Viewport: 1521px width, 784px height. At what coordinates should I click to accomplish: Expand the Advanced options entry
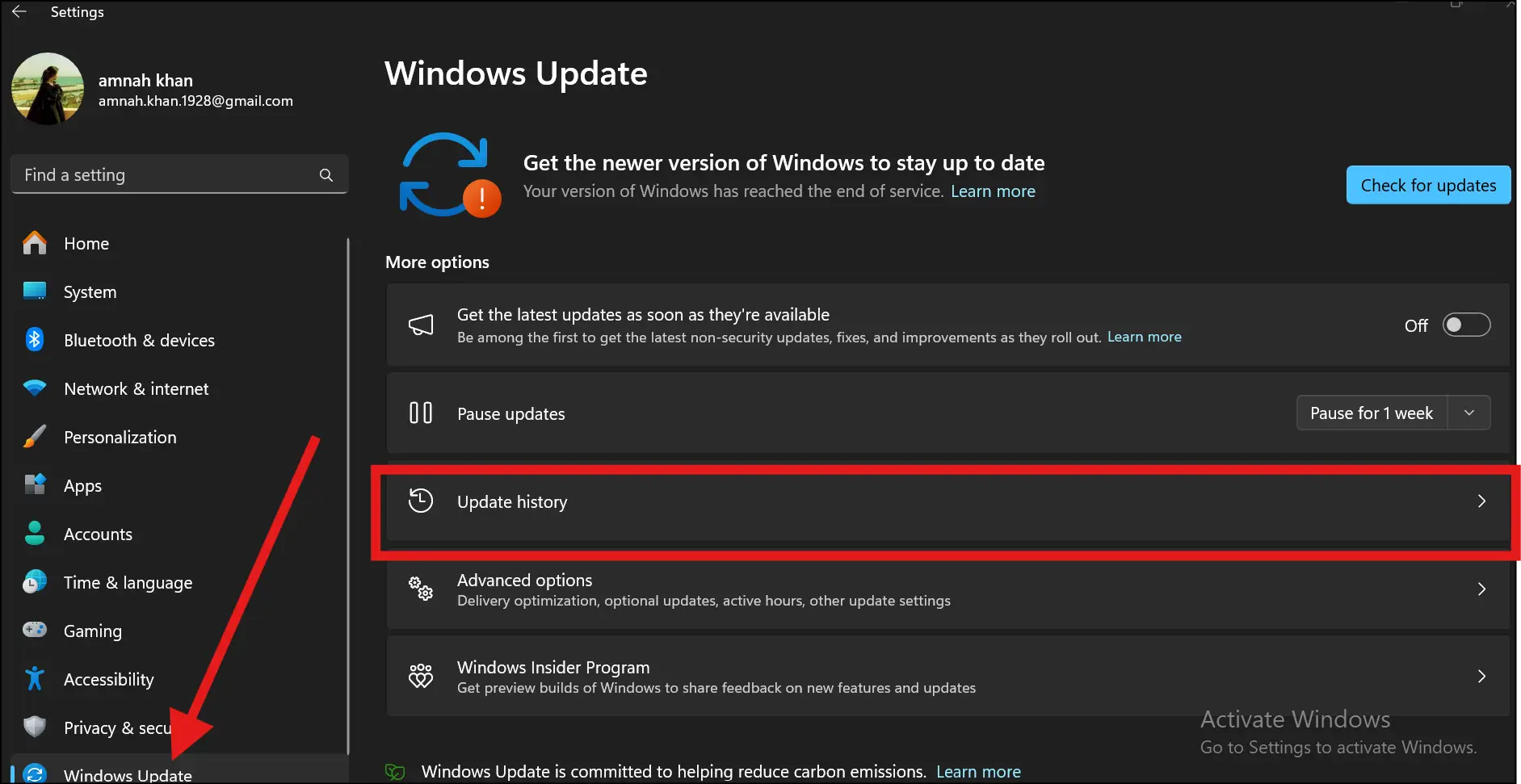point(1481,589)
